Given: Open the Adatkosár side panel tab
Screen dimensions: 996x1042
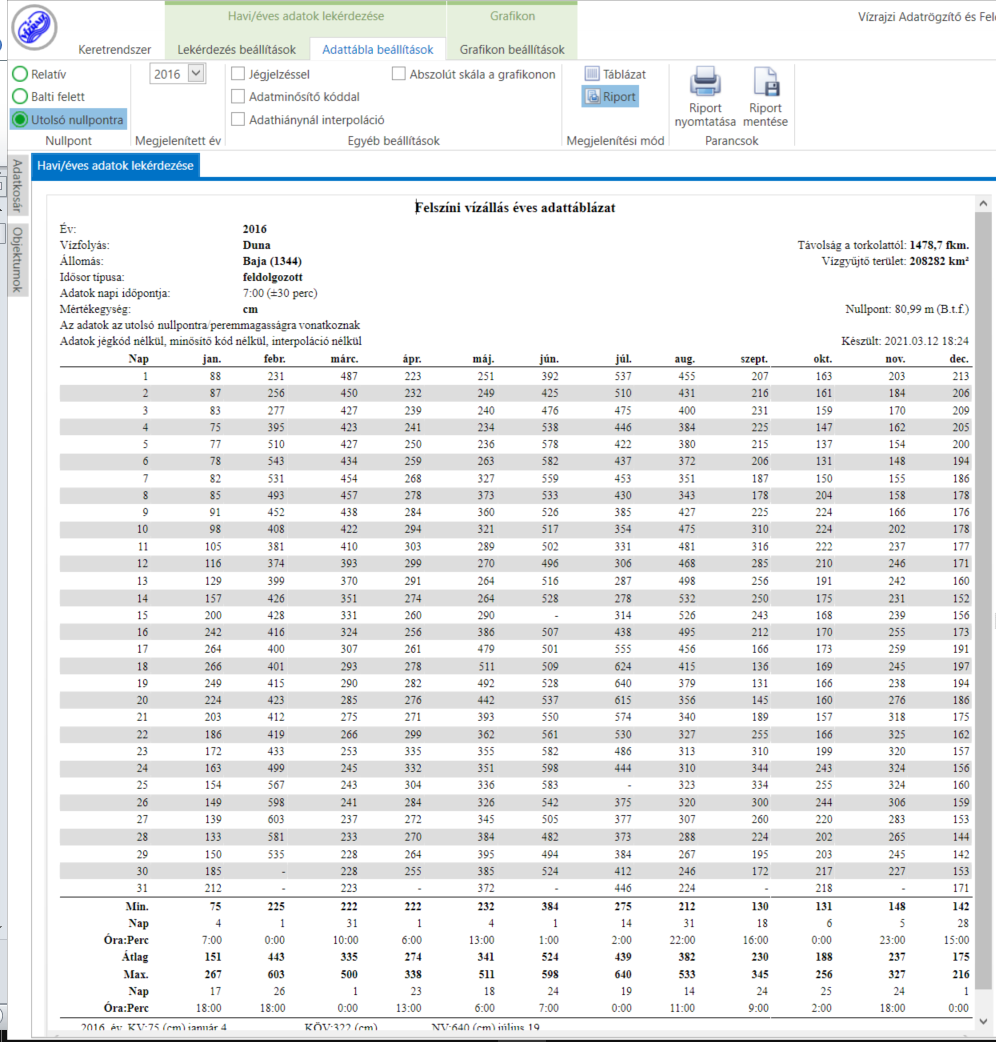Looking at the screenshot, I should point(17,185).
